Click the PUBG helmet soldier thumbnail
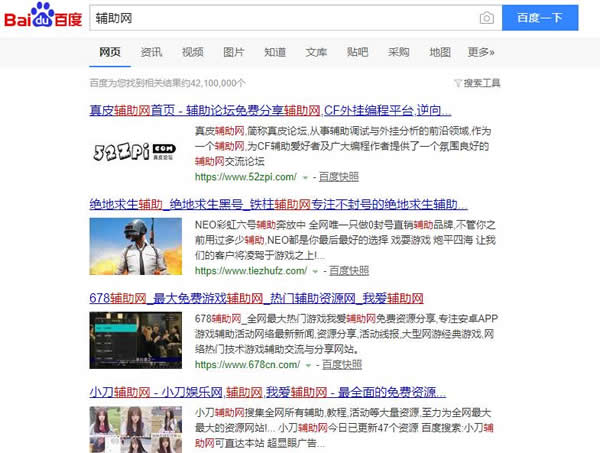600x453 pixels. (135, 246)
